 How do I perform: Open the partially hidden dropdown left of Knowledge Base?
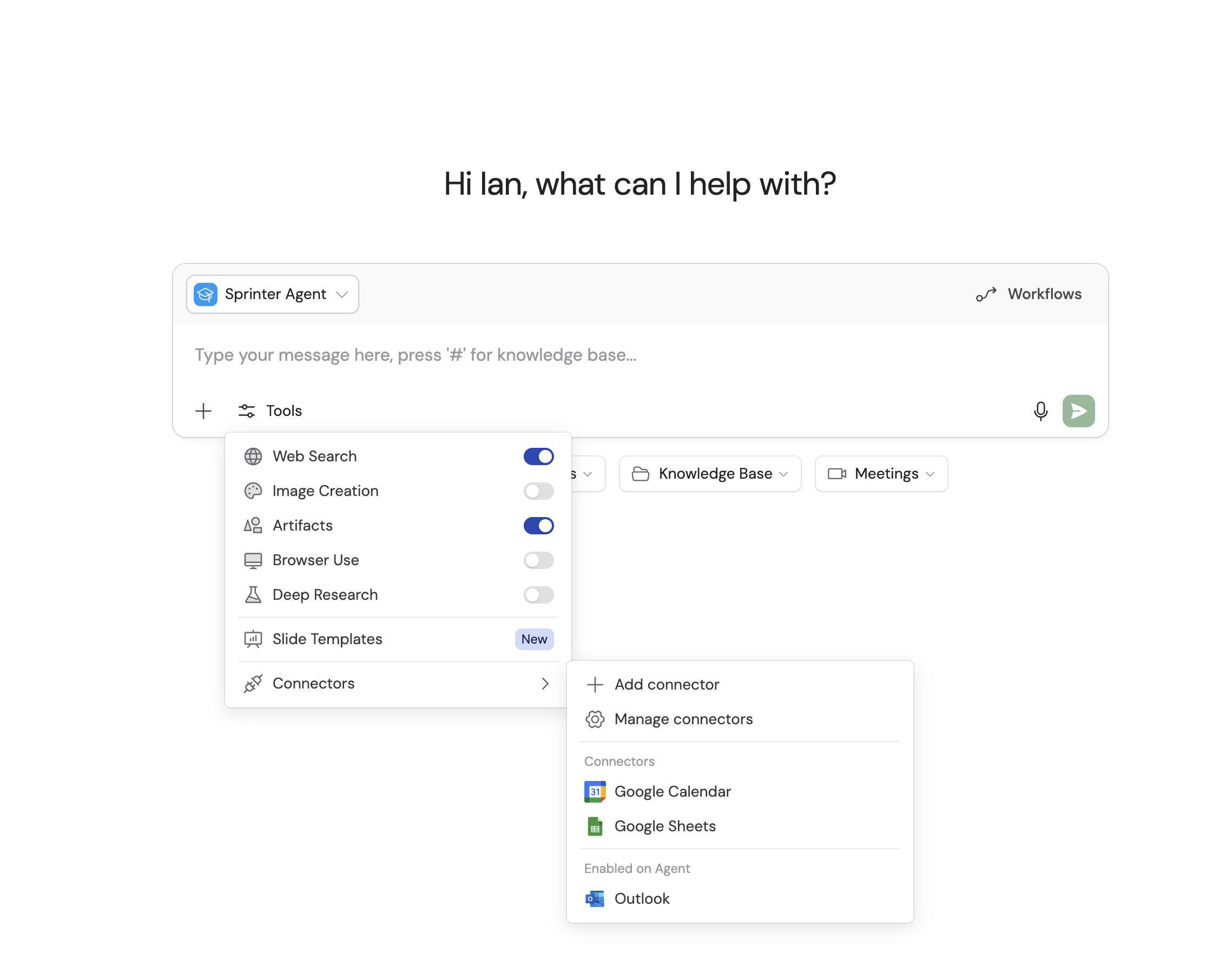[588, 474]
